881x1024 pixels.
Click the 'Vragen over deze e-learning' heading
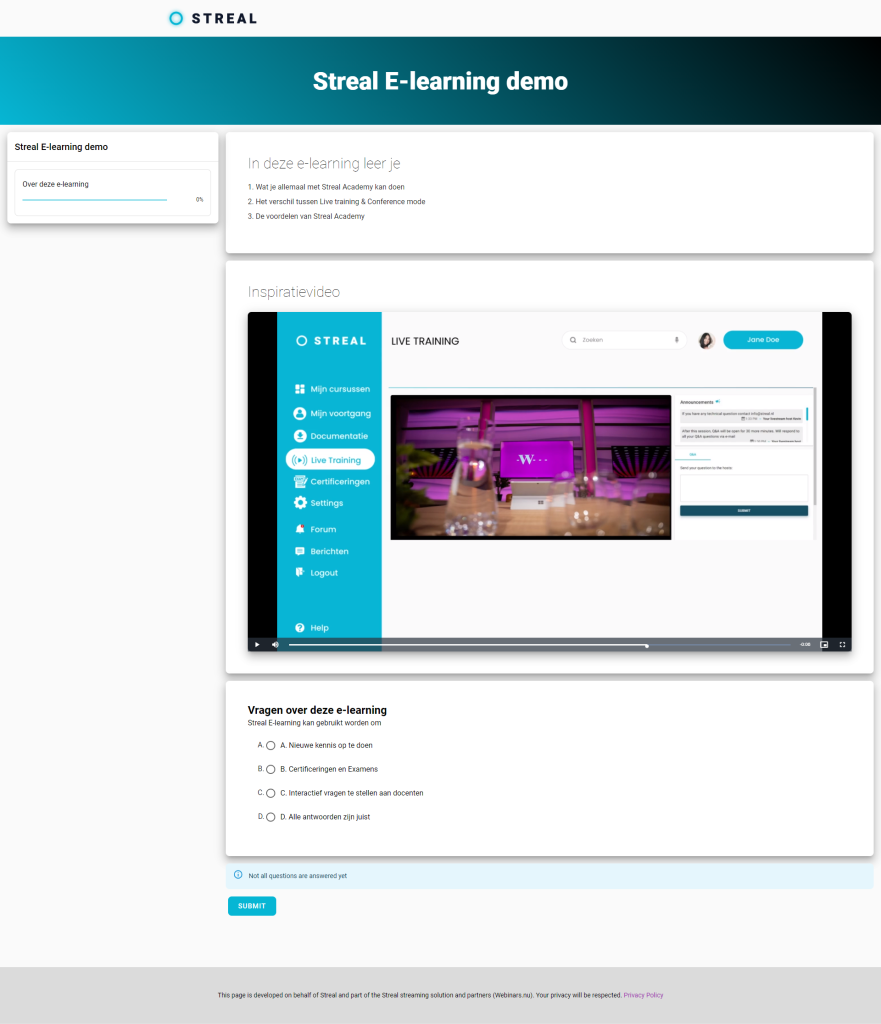(317, 710)
